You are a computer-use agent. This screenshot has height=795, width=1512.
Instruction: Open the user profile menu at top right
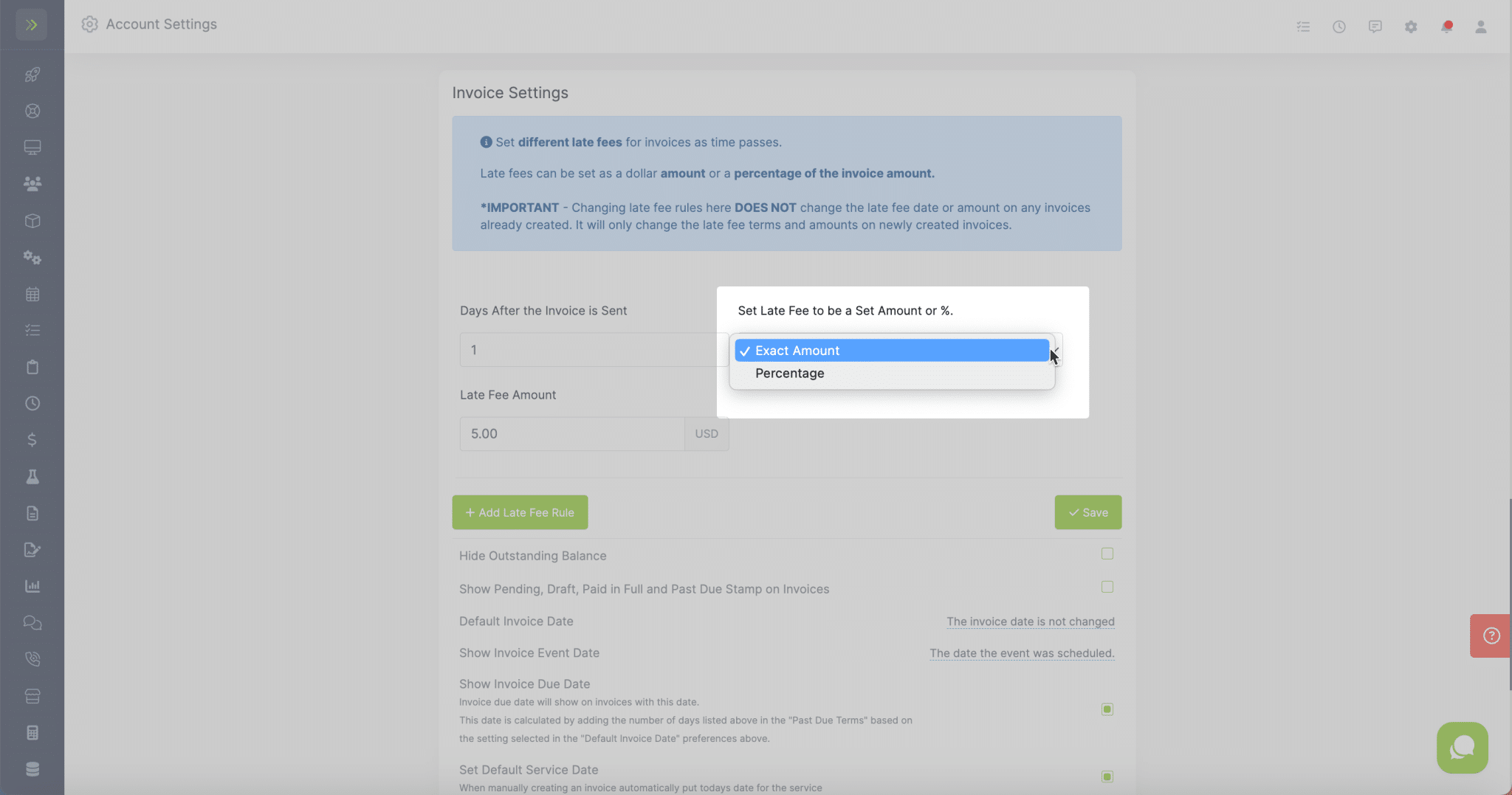[x=1480, y=27]
